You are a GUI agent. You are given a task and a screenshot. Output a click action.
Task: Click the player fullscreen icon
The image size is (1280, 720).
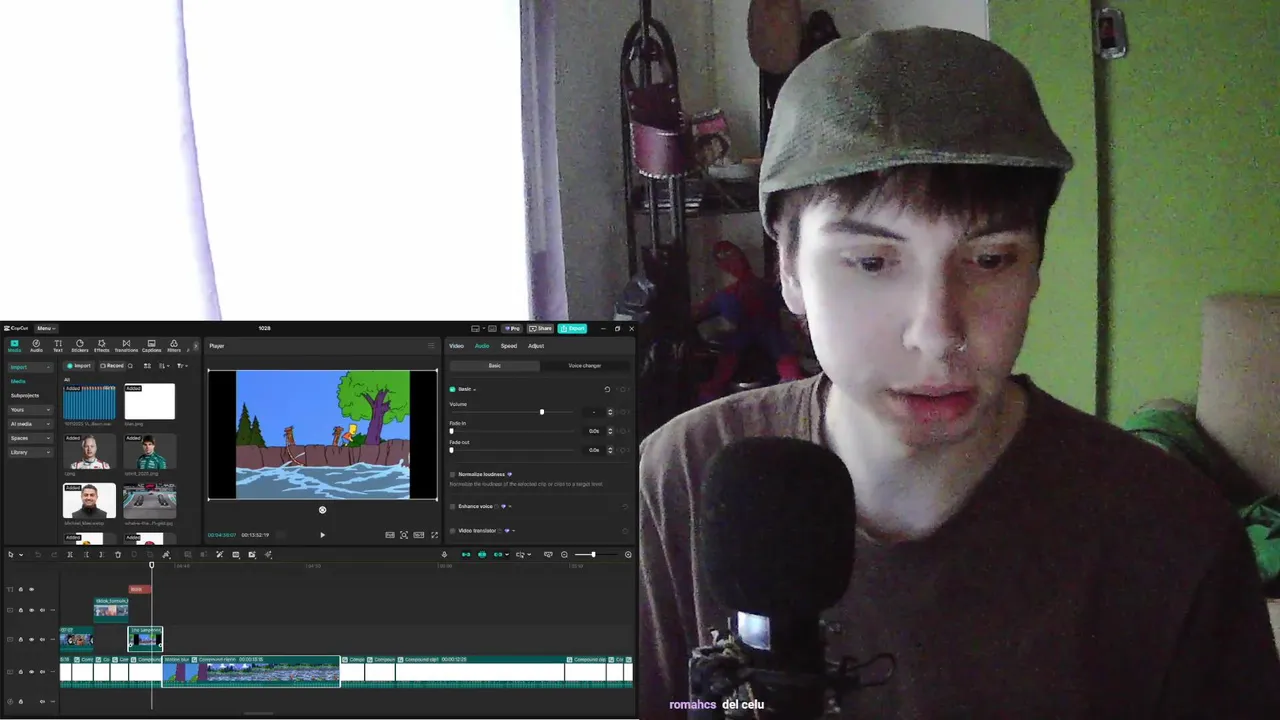point(435,535)
